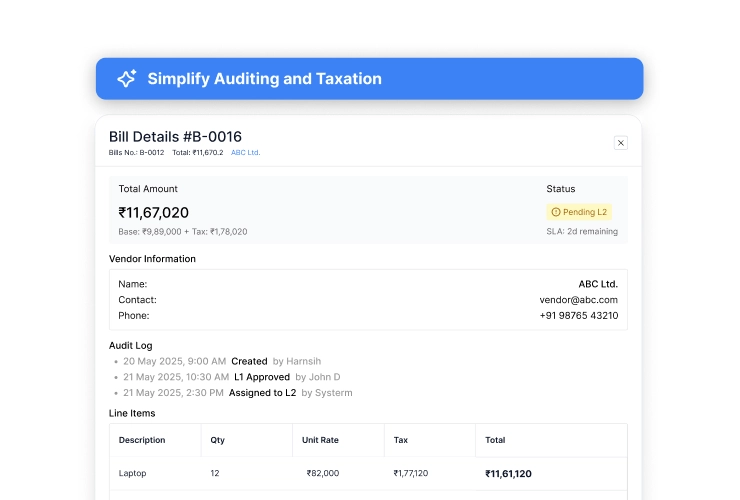The height and width of the screenshot is (500, 740).
Task: Click the Simplify Auditing and Taxation banner
Action: pyautogui.click(x=369, y=79)
